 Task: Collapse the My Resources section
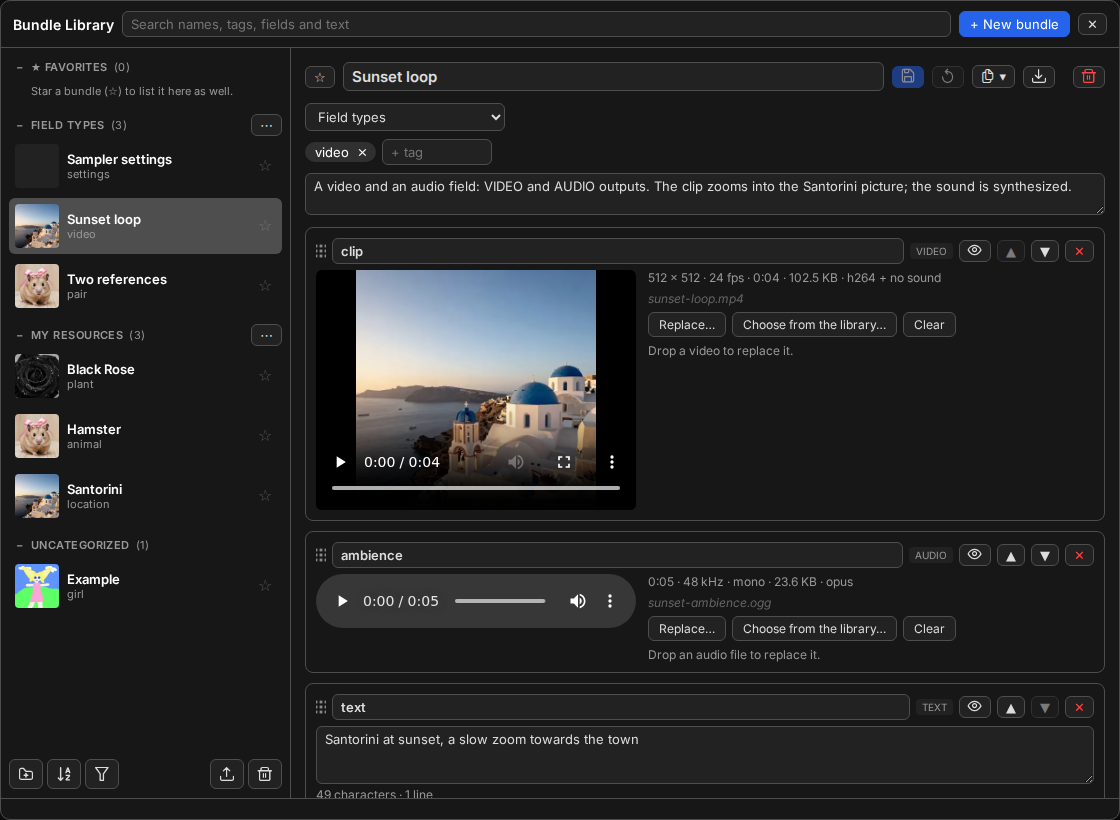[19, 335]
